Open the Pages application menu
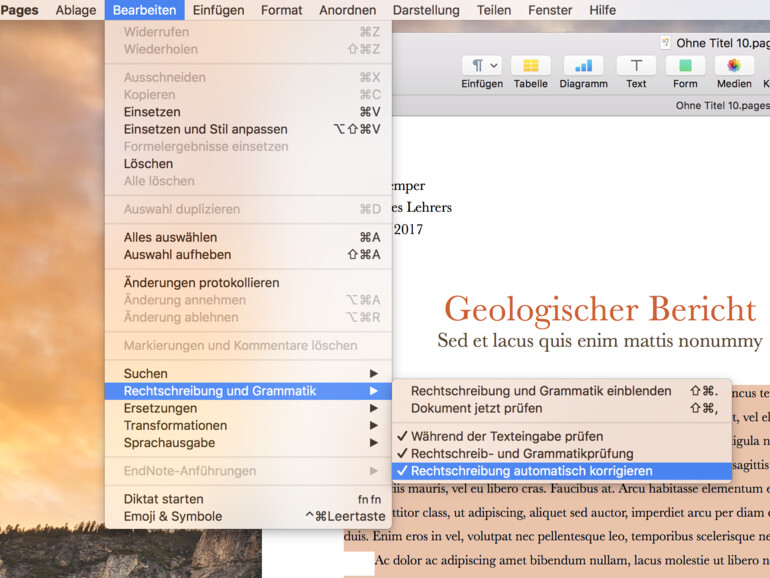 [20, 10]
